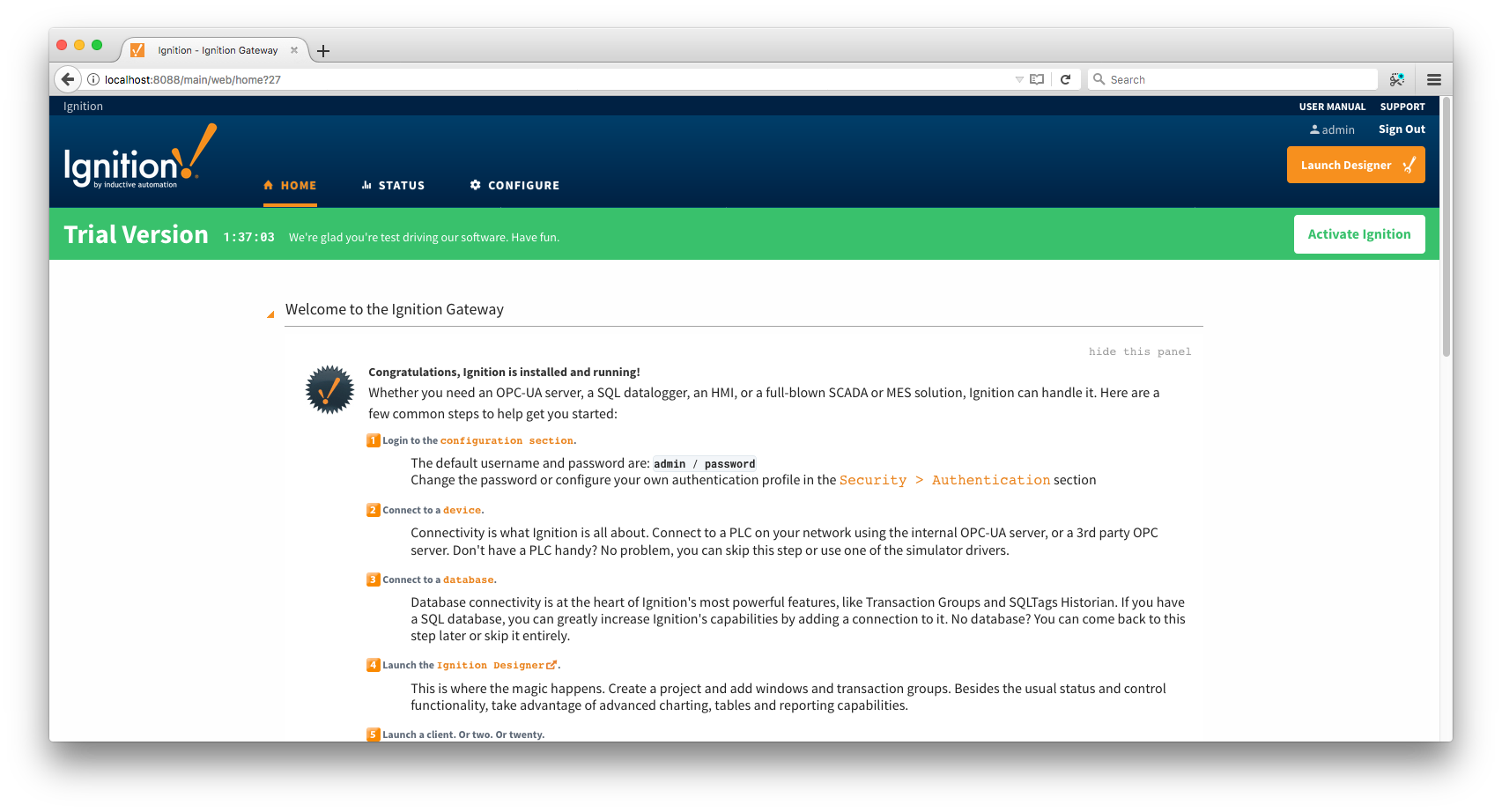Click the trial timer 1:37:03
This screenshot has width=1502, height=812.
[248, 237]
